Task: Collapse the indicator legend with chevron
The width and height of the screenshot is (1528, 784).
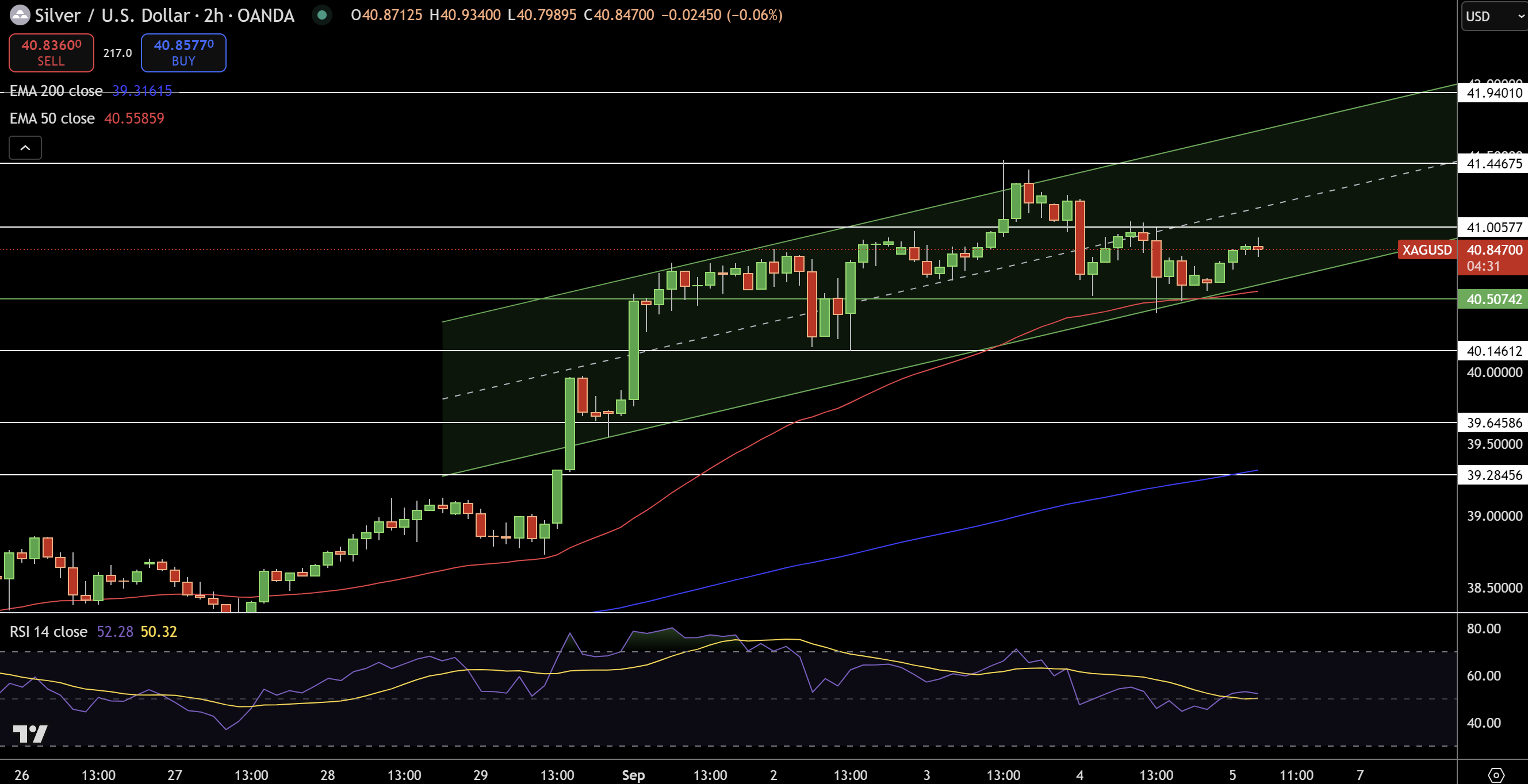Action: click(25, 148)
